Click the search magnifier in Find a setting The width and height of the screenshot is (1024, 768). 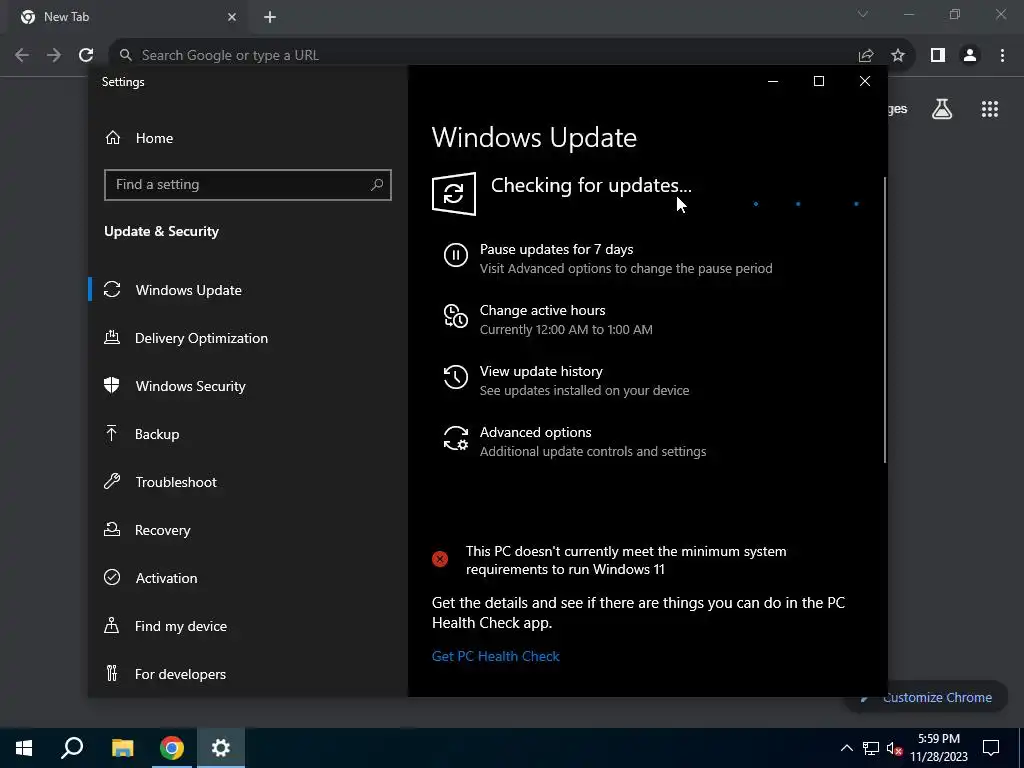pos(377,185)
